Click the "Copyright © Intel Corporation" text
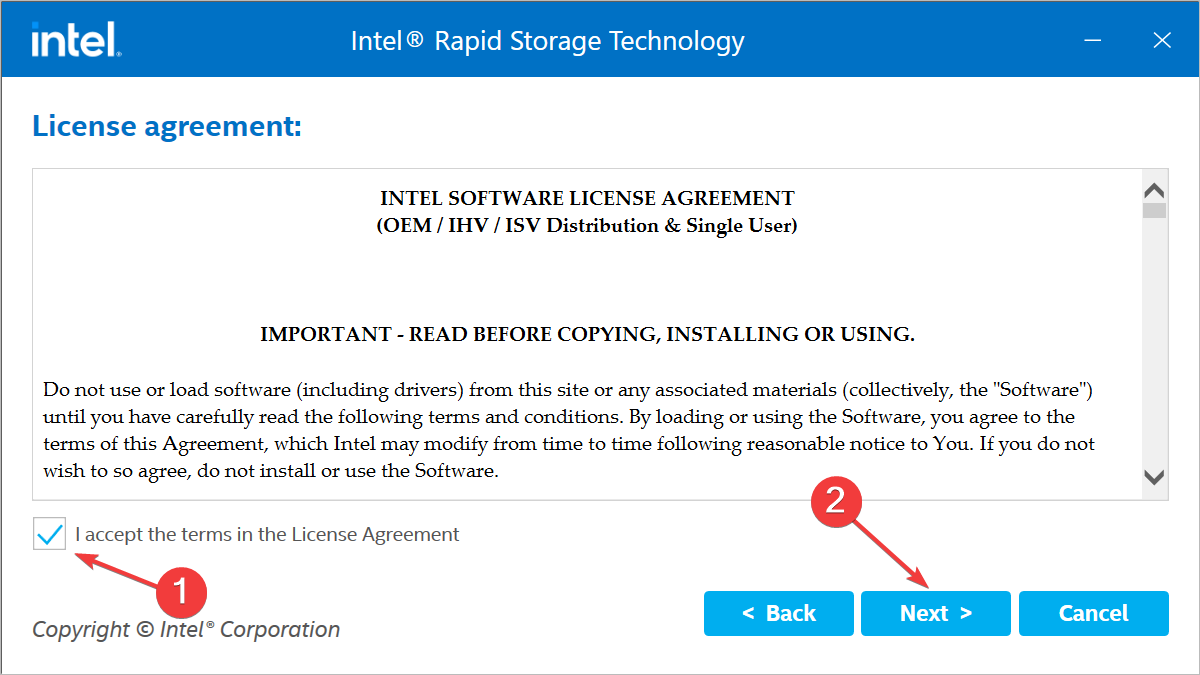This screenshot has width=1200, height=675. coord(186,629)
